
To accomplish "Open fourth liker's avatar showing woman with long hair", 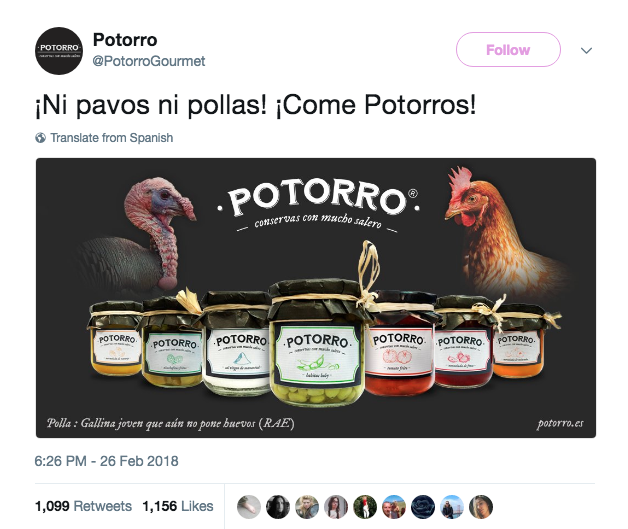I will [x=336, y=507].
